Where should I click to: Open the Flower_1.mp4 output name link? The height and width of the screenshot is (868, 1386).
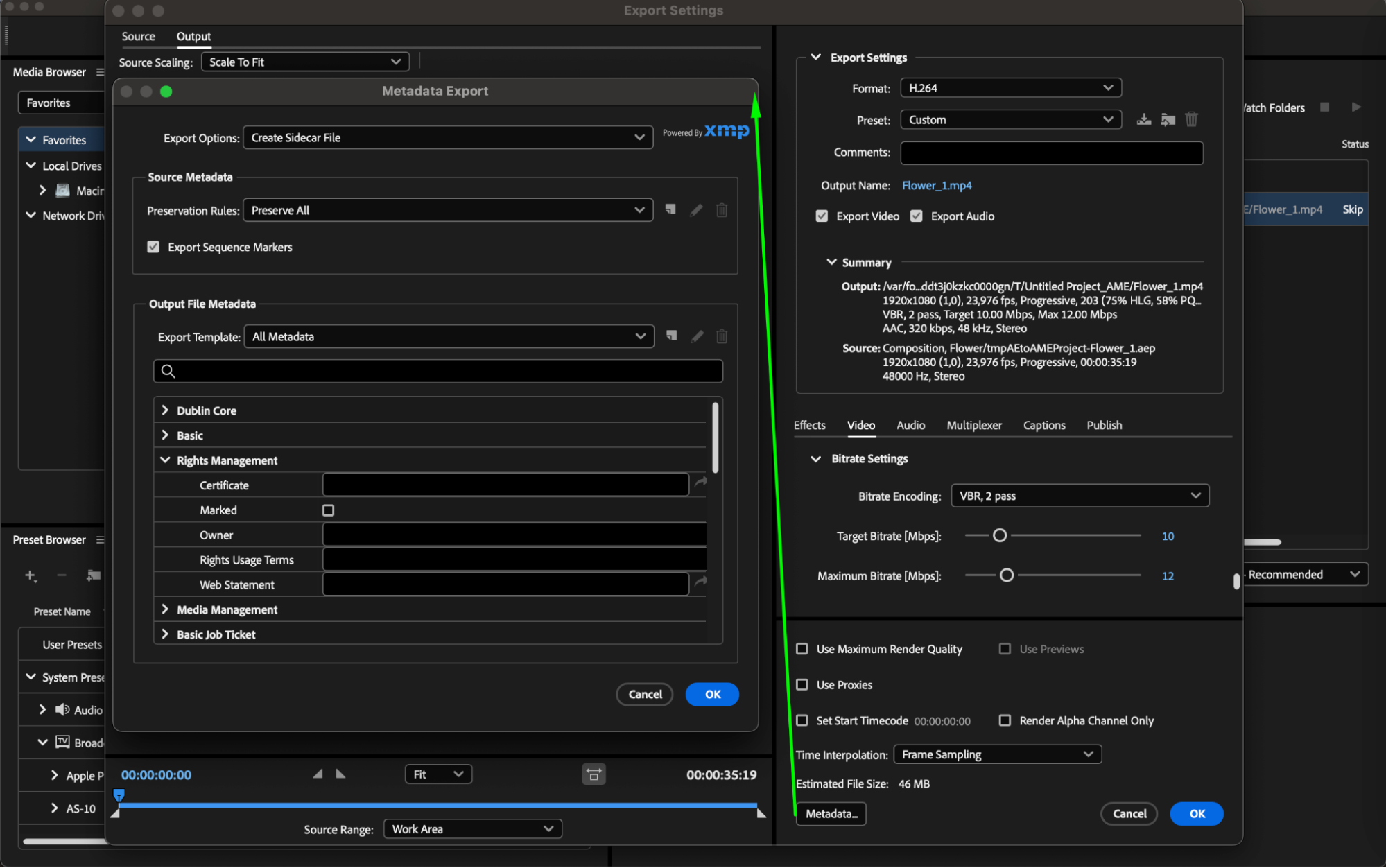pos(936,185)
